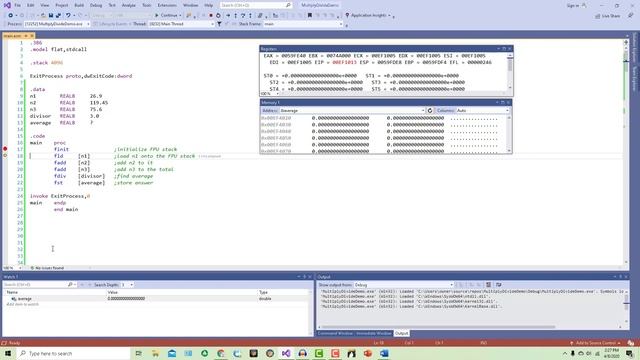This screenshot has width=640, height=360.
Task: Click the Visual Studio search box
Action: [x=256, y=5]
